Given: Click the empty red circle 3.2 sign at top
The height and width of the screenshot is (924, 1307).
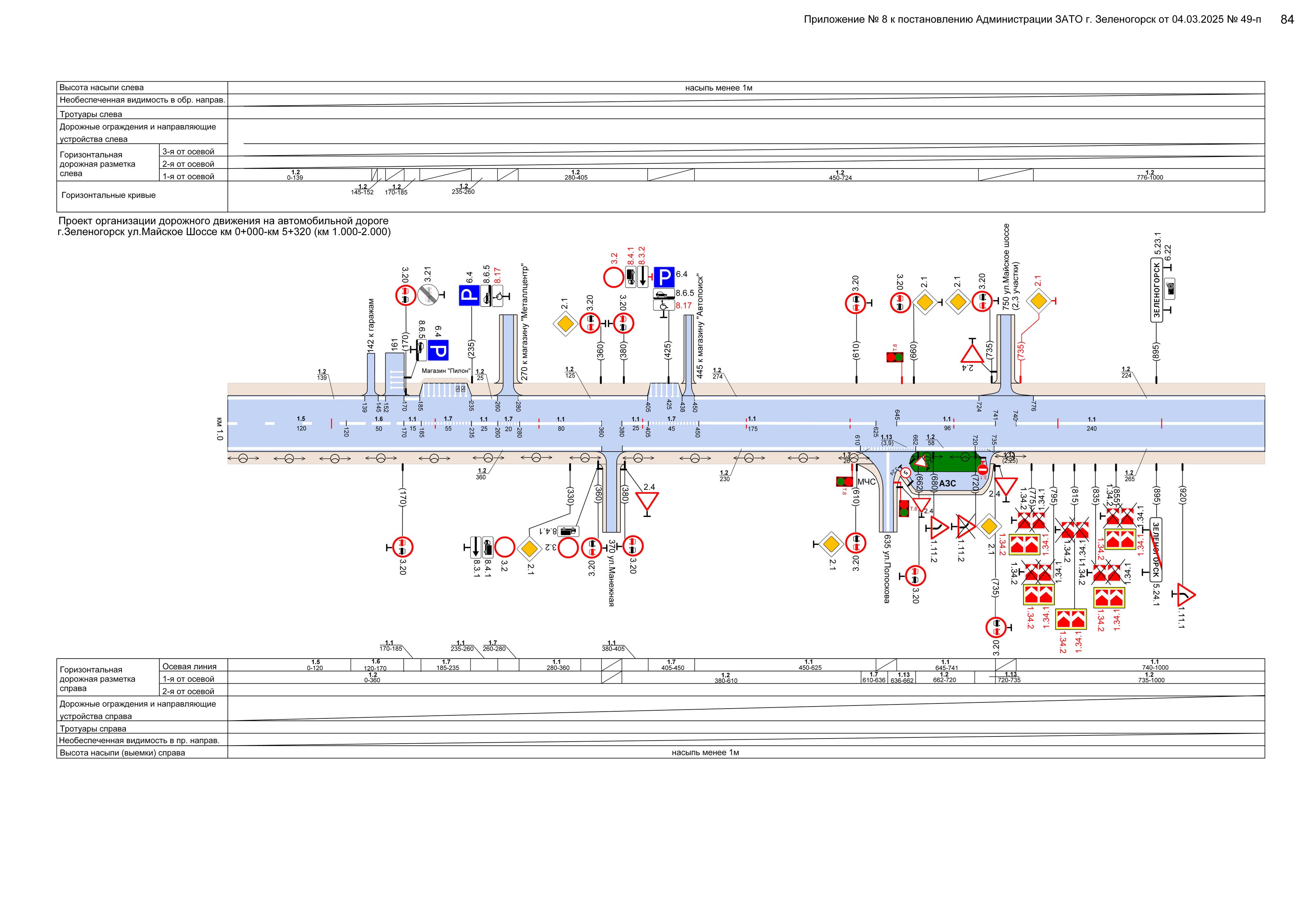Looking at the screenshot, I should 614,278.
